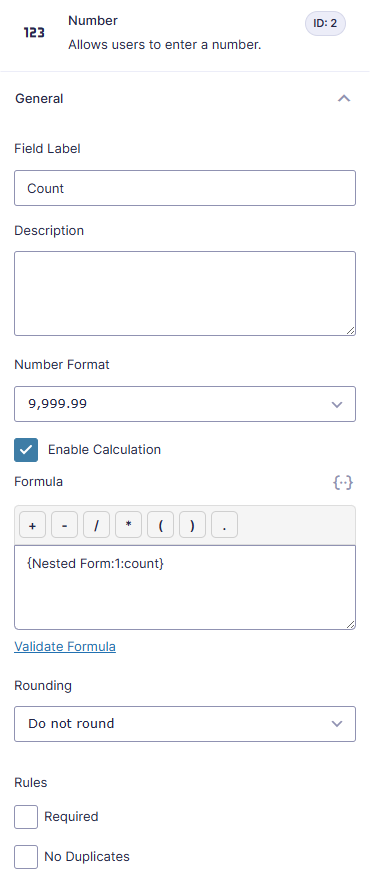This screenshot has width=370, height=880.
Task: Insert decimal point into formula
Action: point(225,525)
